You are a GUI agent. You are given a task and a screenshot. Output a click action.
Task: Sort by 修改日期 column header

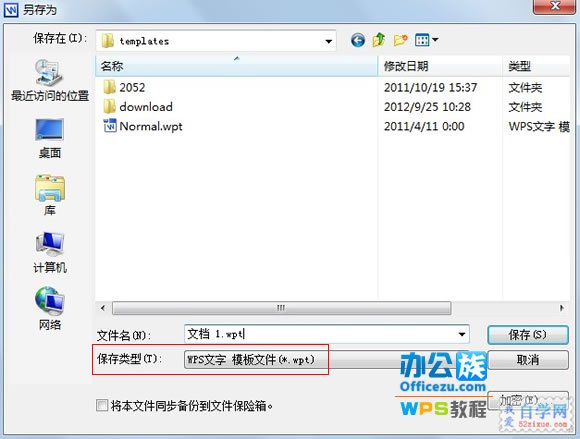(x=440, y=66)
